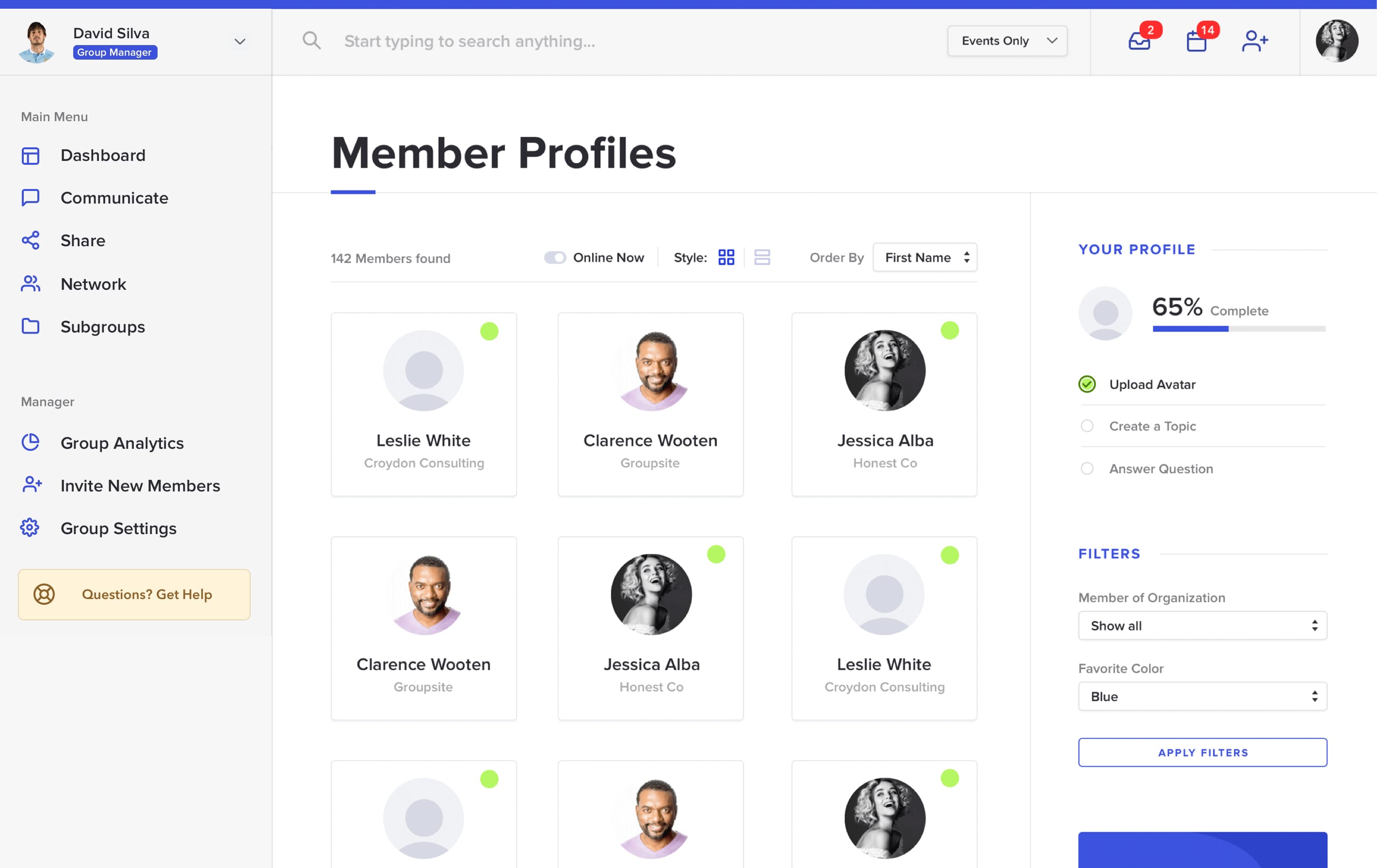Open Jessica Alba's card in second row
1377x868 pixels.
pyautogui.click(x=651, y=629)
